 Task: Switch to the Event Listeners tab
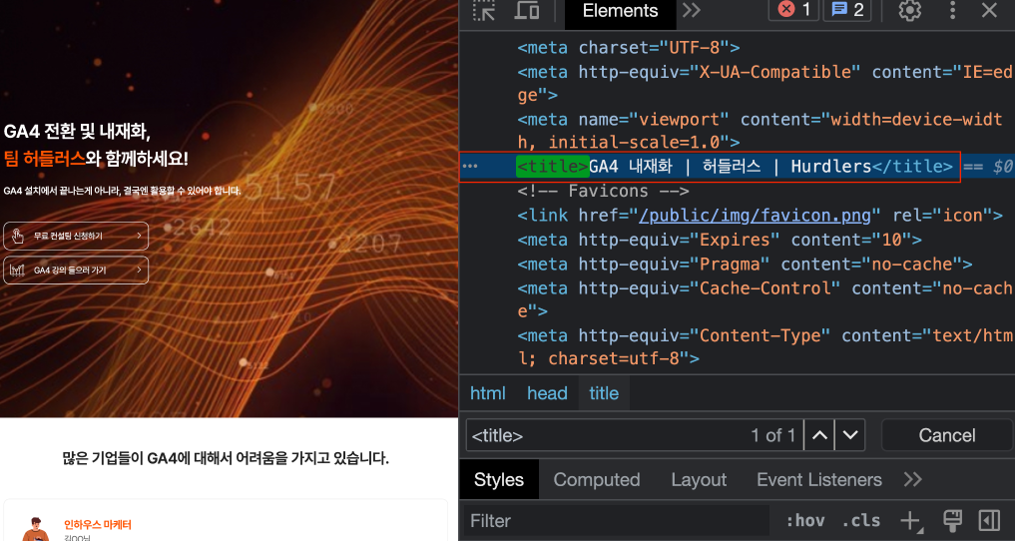819,480
